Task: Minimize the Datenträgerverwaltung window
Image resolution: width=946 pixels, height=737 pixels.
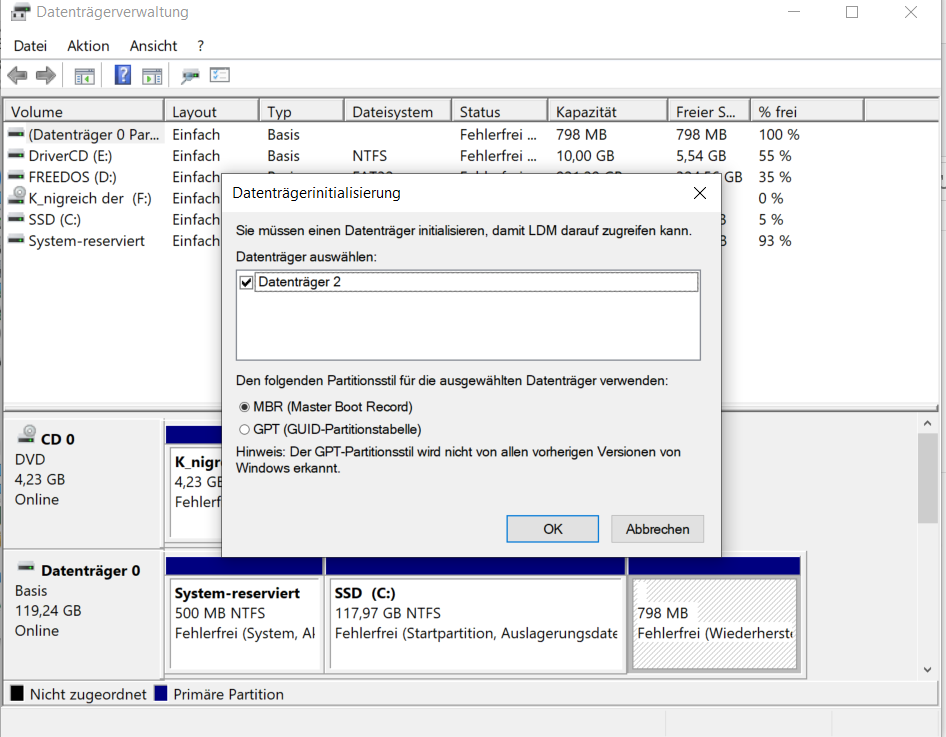Action: click(x=794, y=12)
